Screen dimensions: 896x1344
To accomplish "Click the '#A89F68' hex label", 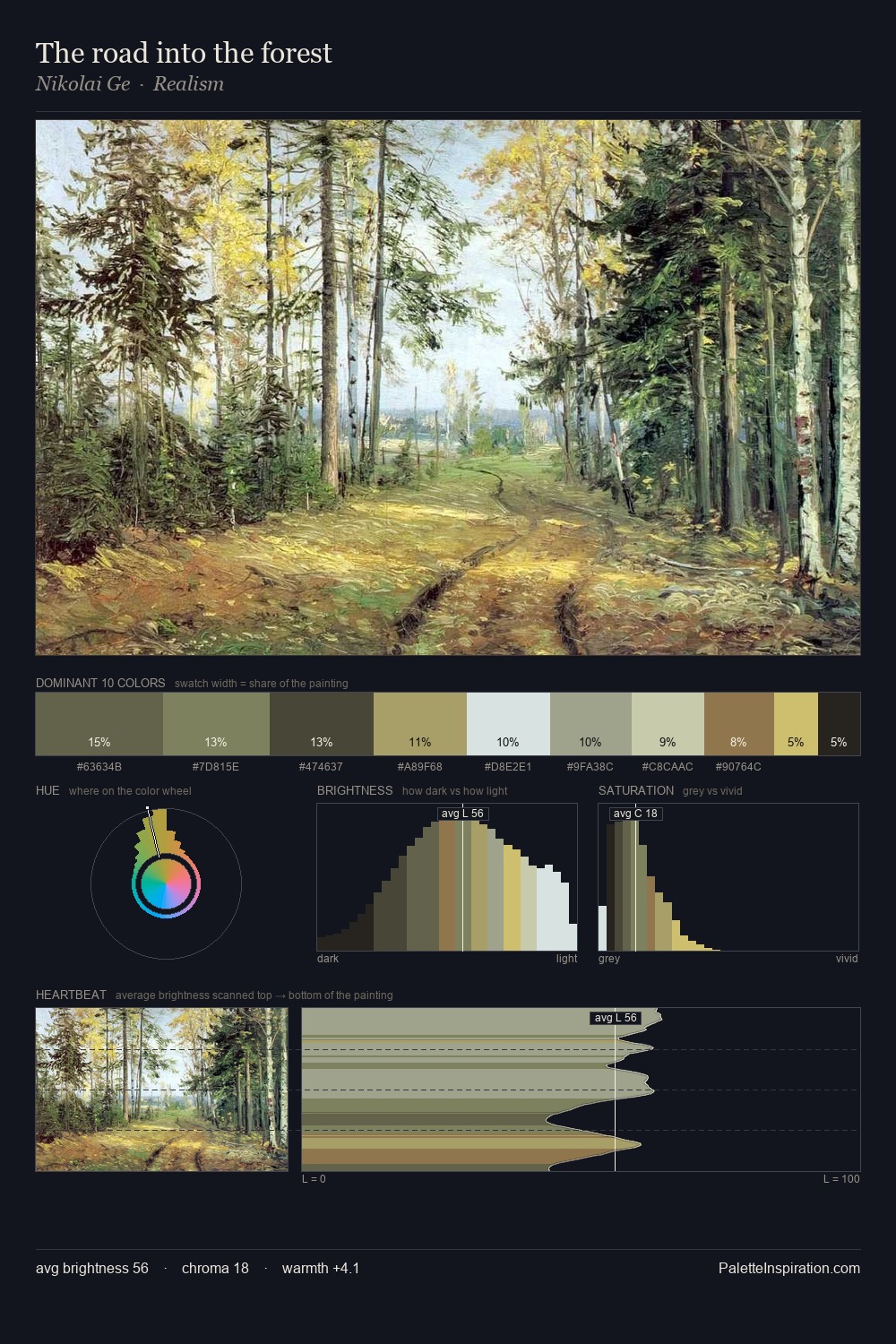I will coord(419,767).
